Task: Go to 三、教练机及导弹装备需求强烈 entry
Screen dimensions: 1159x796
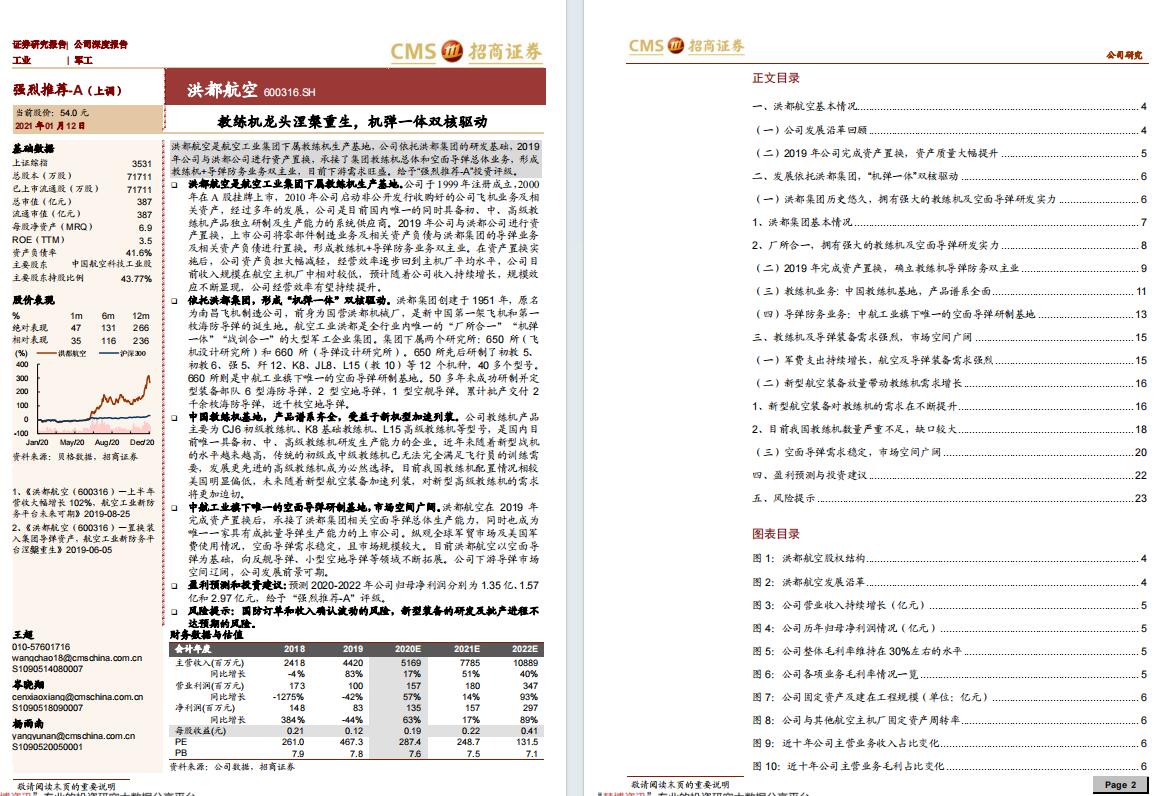Action: (949, 337)
